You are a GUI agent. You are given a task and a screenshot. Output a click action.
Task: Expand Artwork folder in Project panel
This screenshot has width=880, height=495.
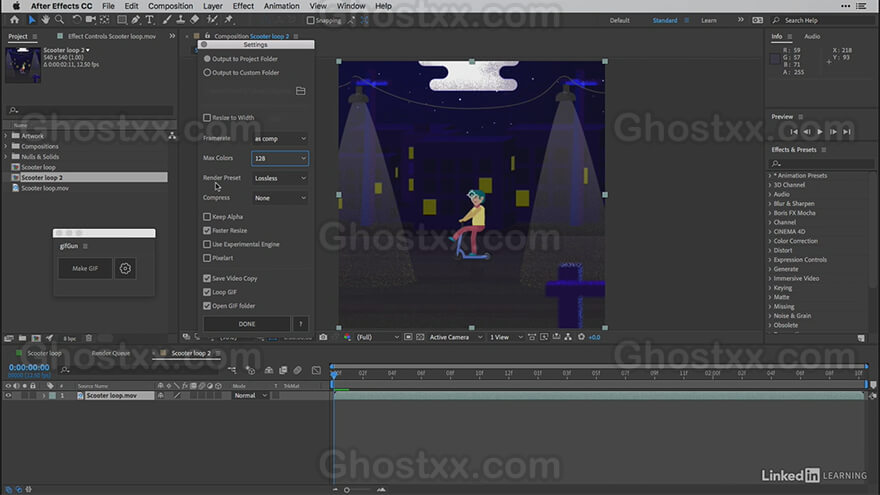[6, 136]
